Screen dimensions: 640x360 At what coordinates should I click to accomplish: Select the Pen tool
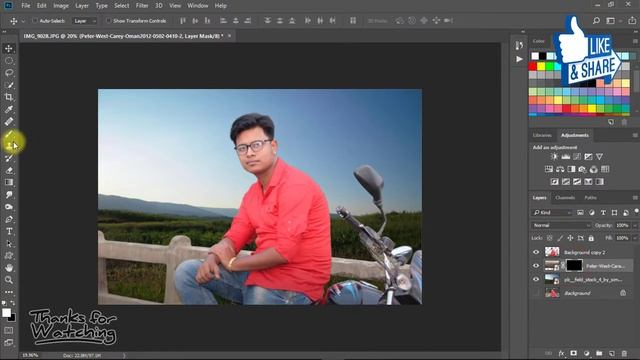tap(9, 219)
